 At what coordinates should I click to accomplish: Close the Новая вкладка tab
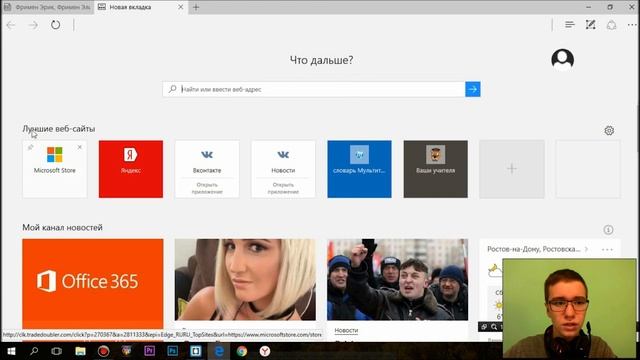coord(181,7)
